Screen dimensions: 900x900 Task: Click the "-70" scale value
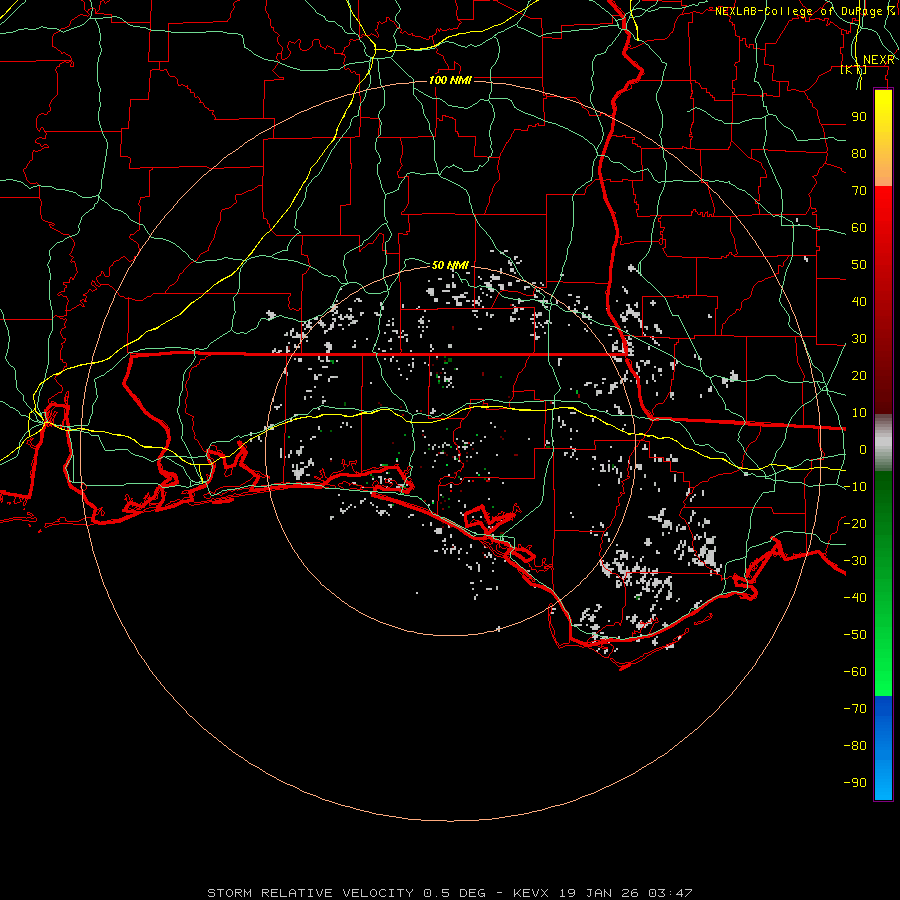tap(855, 709)
